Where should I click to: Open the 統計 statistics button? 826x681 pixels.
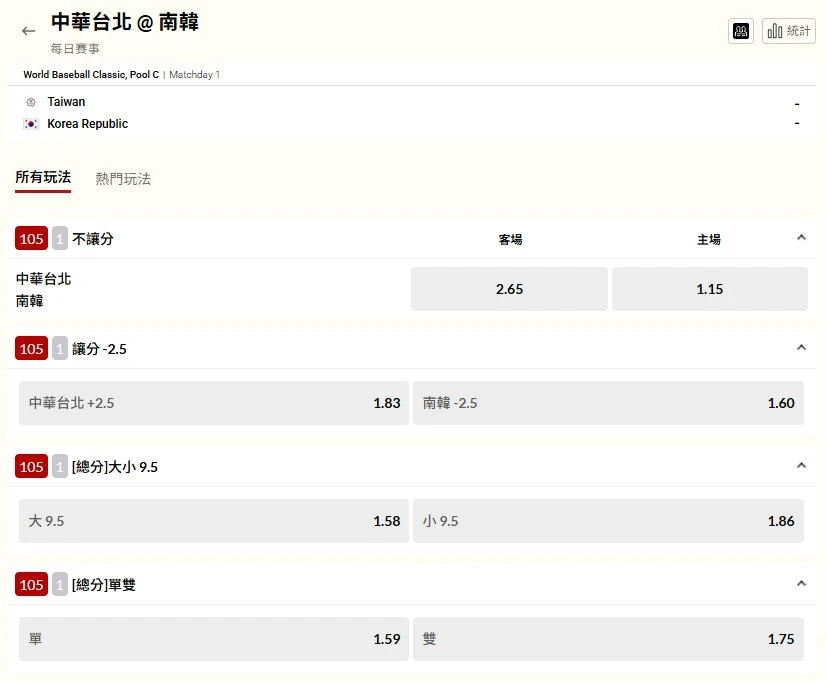click(787, 31)
